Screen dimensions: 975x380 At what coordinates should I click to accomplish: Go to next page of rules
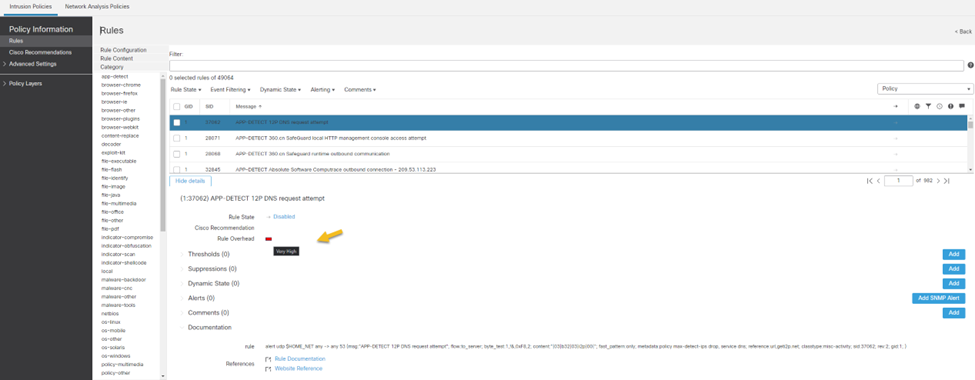pos(938,181)
